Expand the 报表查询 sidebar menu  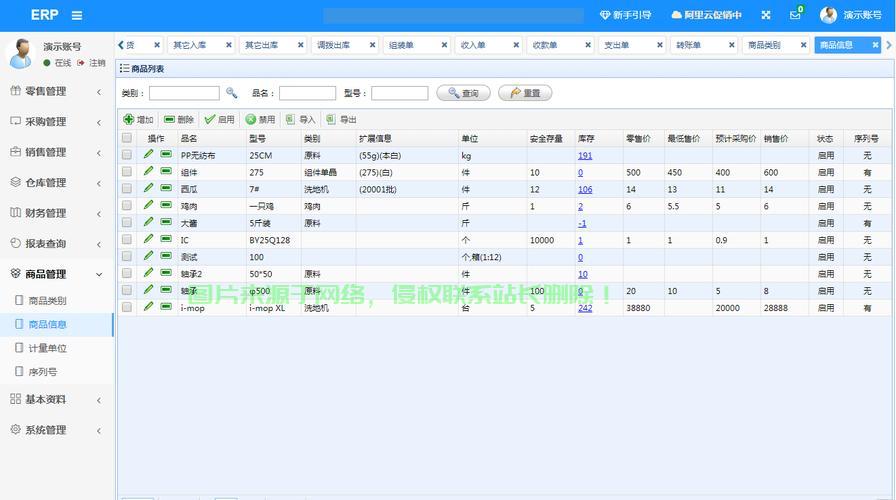57,244
